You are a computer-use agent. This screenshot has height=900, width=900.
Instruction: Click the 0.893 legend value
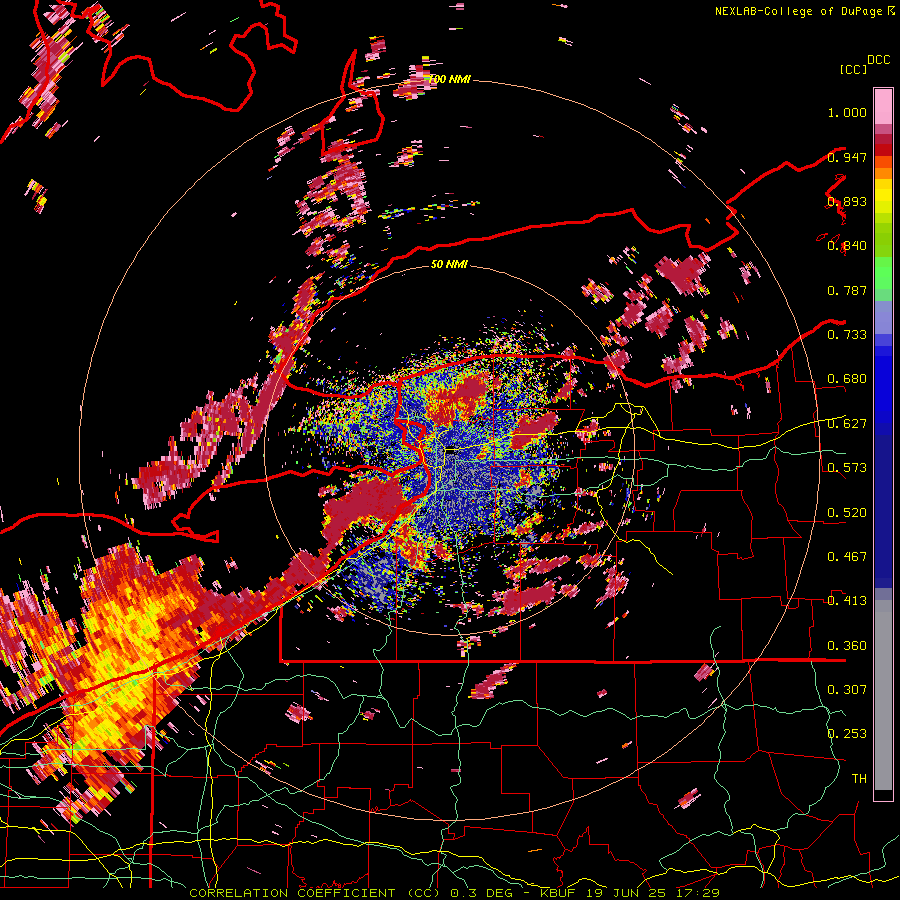pyautogui.click(x=847, y=201)
